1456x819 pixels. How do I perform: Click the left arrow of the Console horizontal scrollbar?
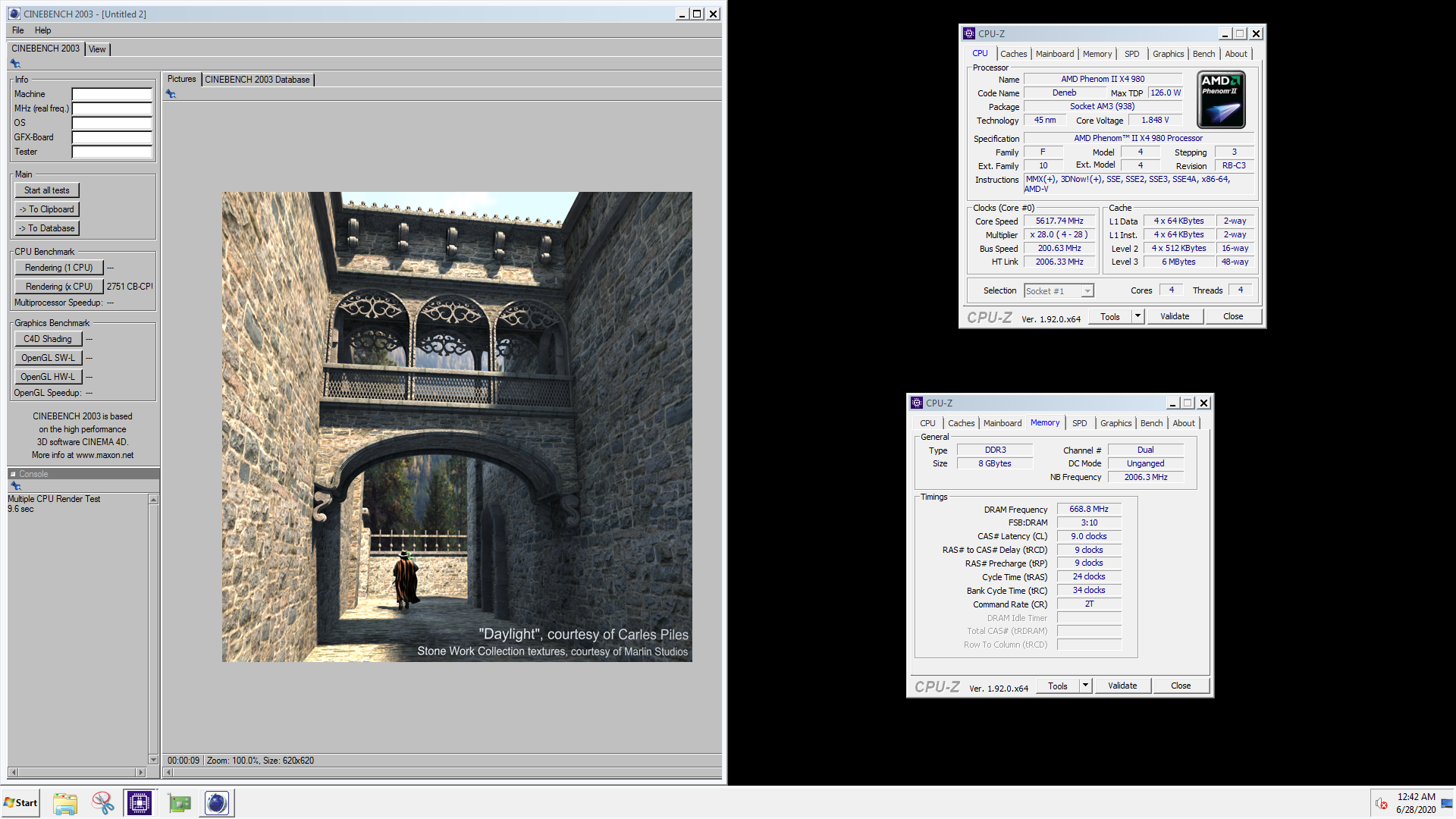13,772
